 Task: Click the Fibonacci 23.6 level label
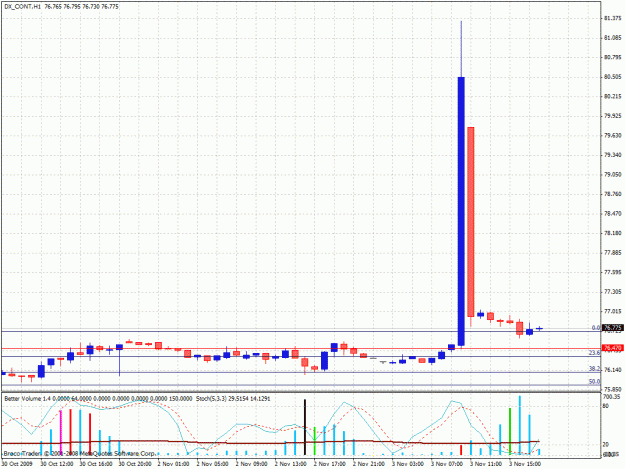pos(594,353)
